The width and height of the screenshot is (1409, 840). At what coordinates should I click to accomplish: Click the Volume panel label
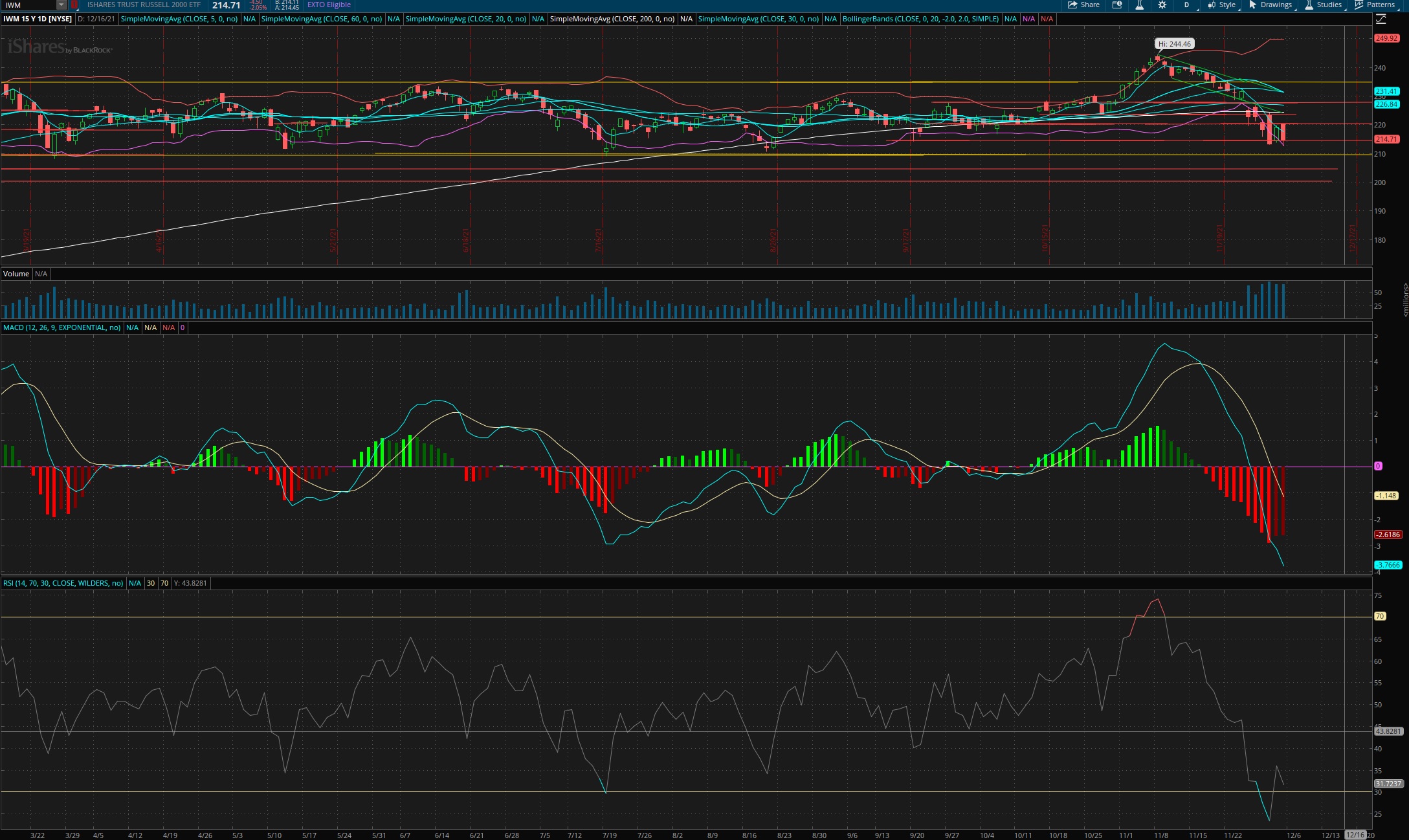coord(16,274)
